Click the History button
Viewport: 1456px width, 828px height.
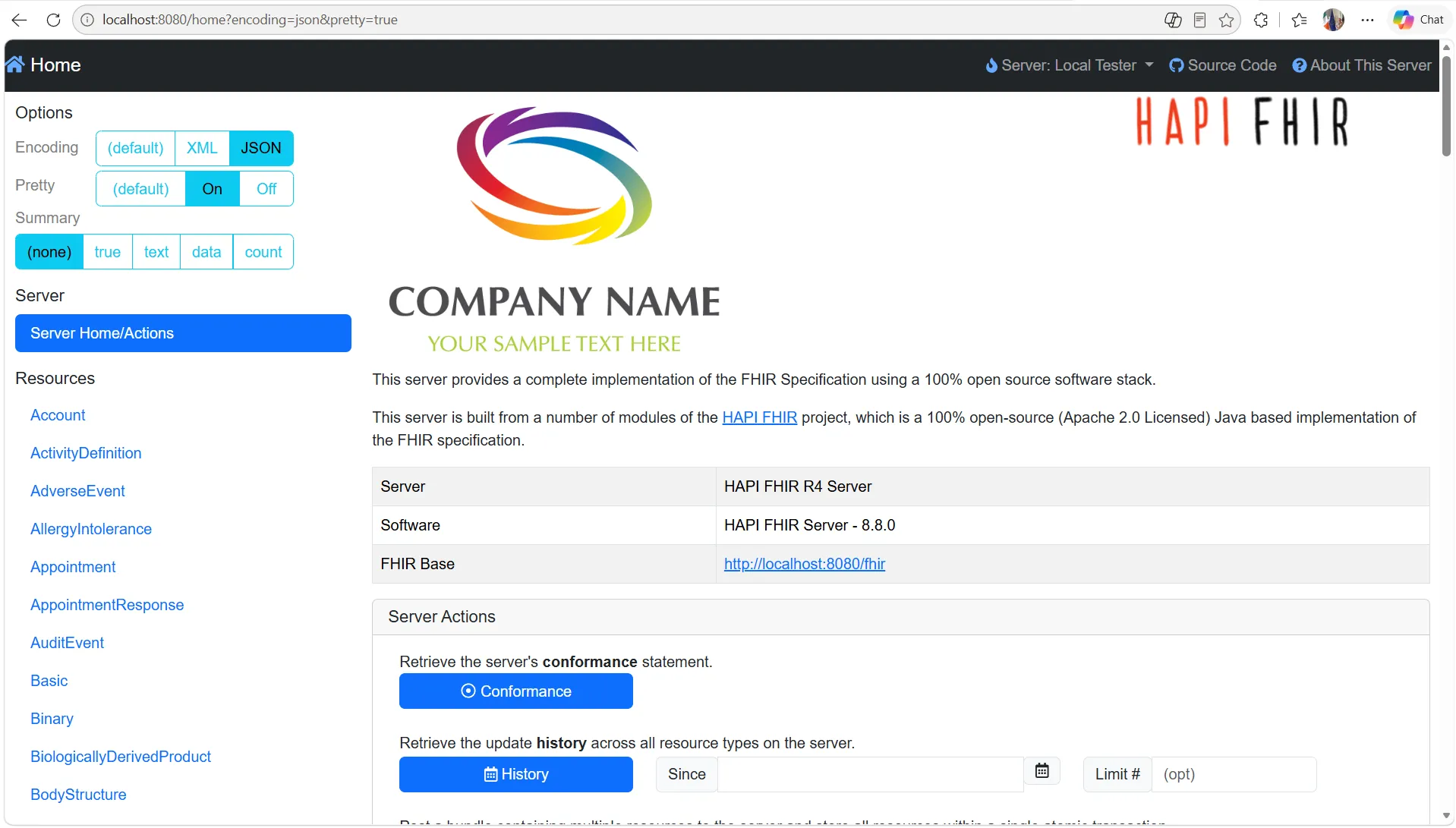coord(516,774)
